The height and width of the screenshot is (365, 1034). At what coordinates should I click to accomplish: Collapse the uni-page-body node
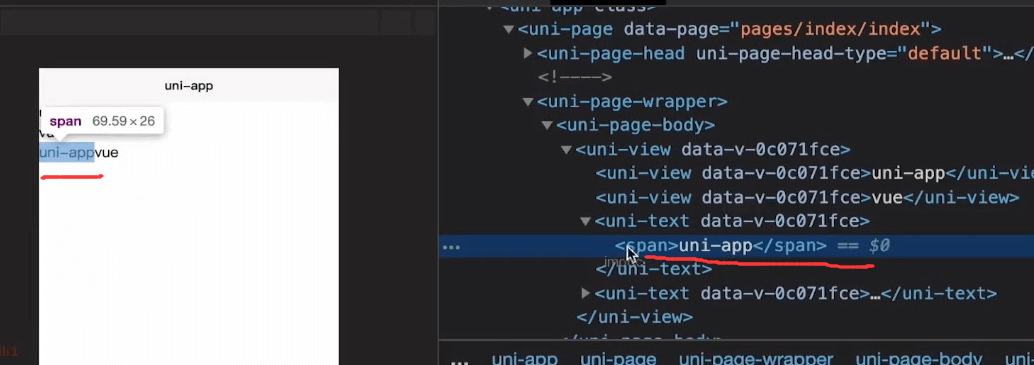(547, 125)
